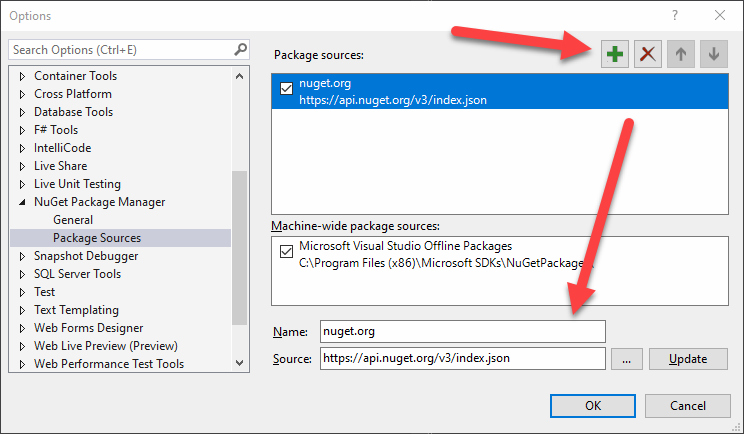Uncheck the nuget.org package source
Viewport: 744px width, 434px height.
click(x=286, y=90)
